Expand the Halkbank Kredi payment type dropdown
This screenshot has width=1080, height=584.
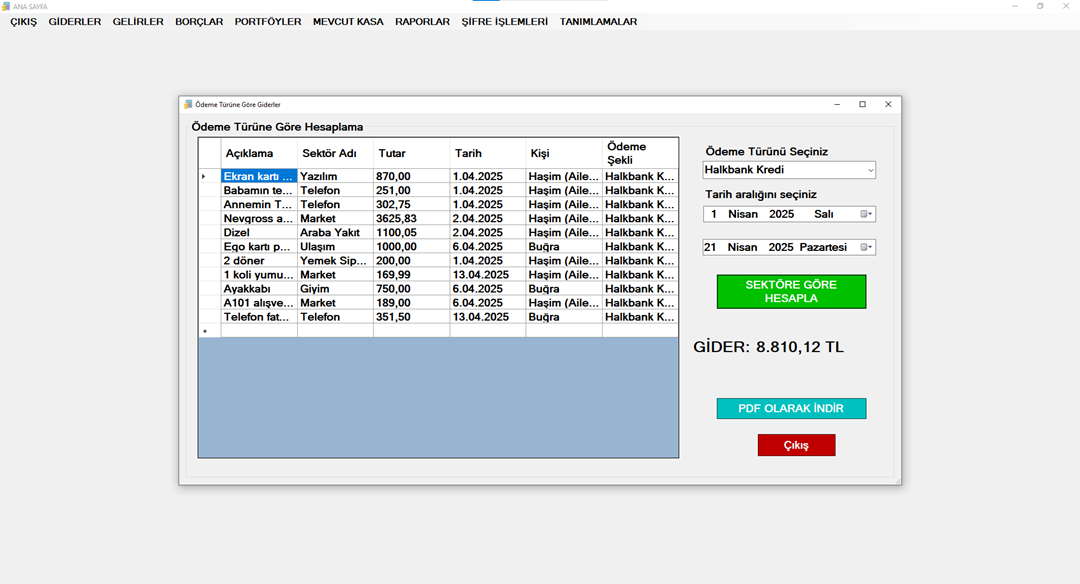870,170
